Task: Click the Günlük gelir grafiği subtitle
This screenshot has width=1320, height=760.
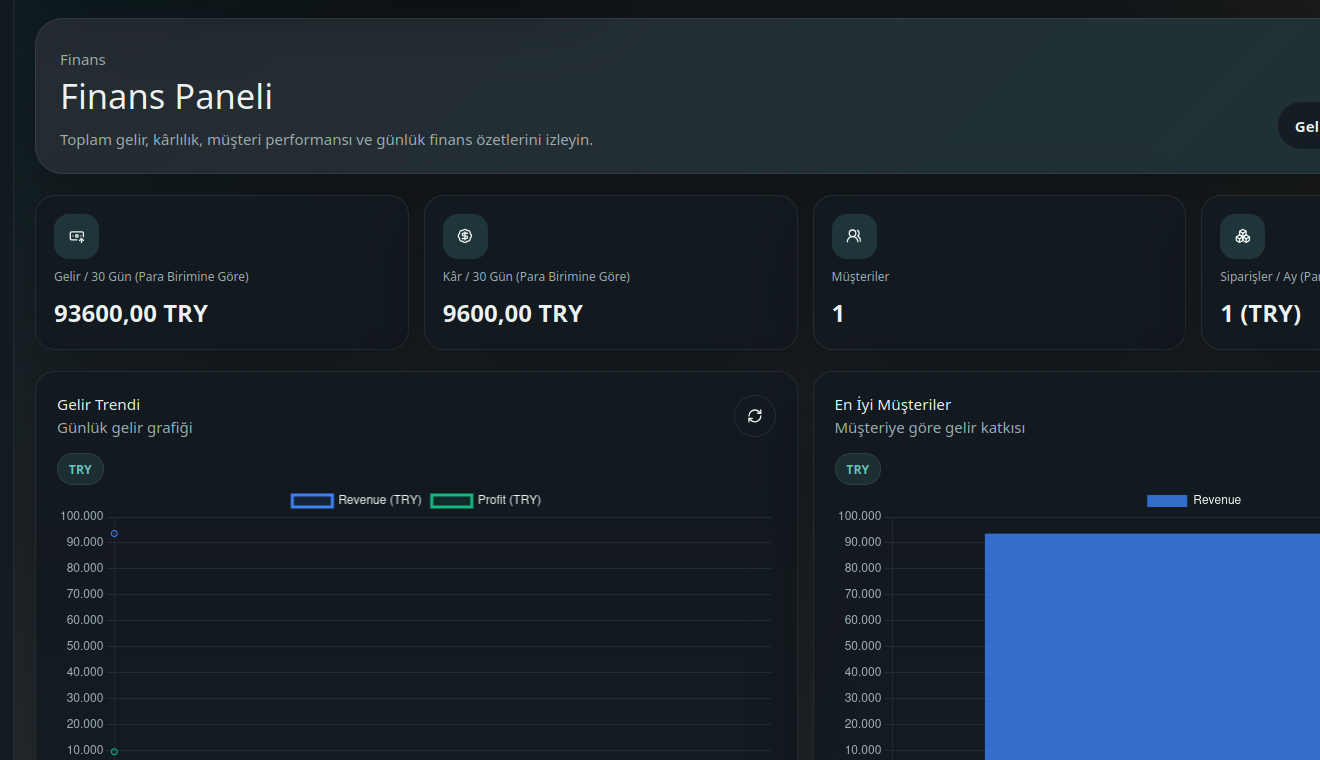Action: coord(125,428)
